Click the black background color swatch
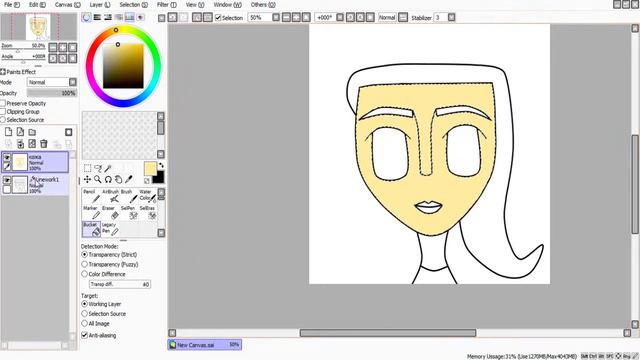Image resolution: width=640 pixels, height=360 pixels. [158, 177]
